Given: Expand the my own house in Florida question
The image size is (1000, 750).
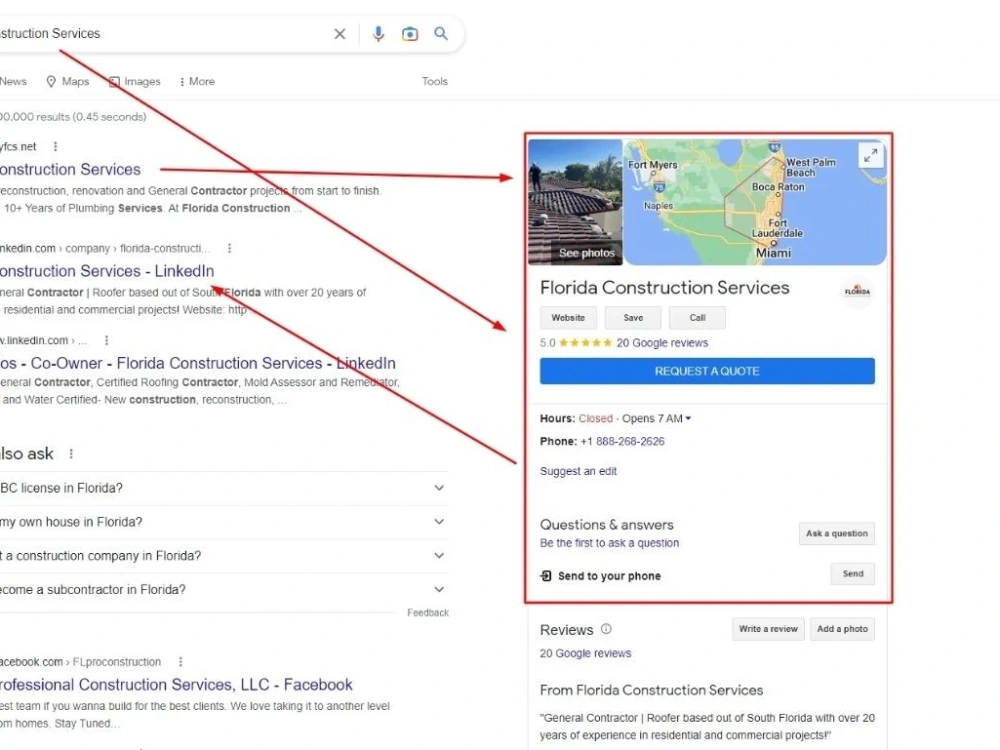Looking at the screenshot, I should click(223, 522).
